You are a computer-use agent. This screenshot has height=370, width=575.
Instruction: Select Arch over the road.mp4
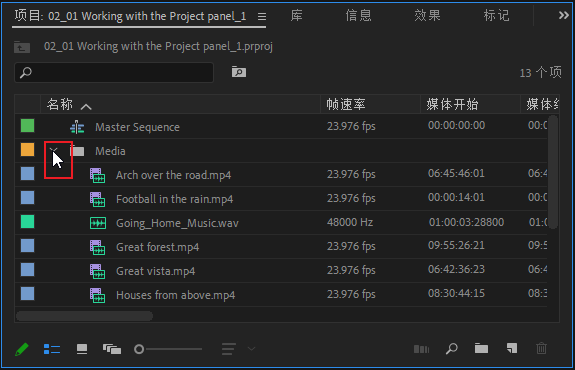point(173,175)
